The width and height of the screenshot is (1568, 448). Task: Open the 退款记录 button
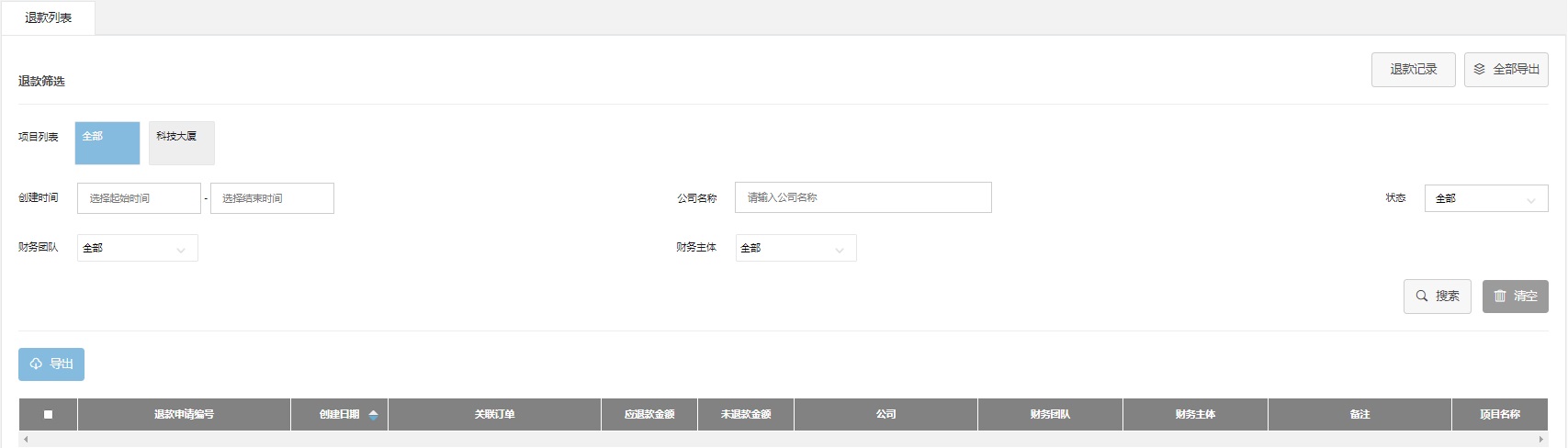click(x=1413, y=70)
